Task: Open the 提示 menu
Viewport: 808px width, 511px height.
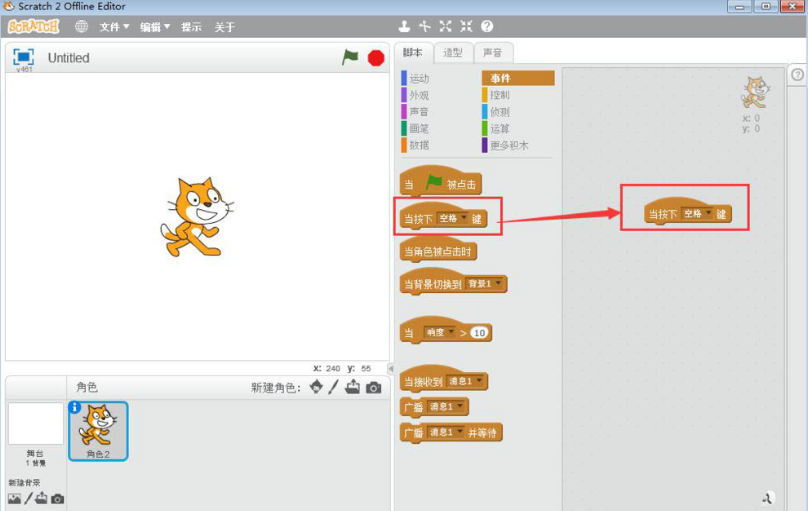Action: tap(191, 27)
